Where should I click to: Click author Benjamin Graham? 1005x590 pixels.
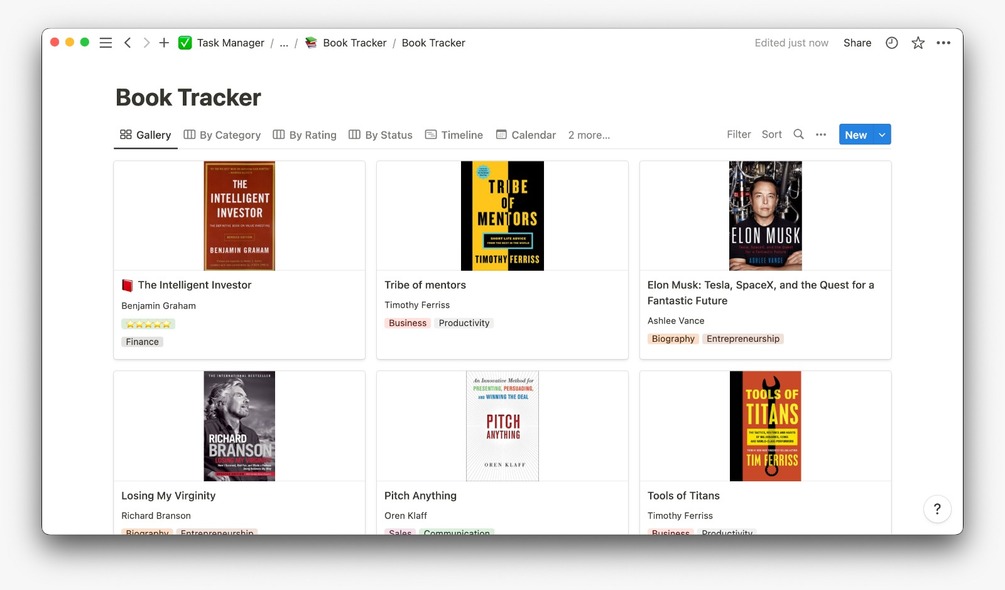click(x=158, y=306)
